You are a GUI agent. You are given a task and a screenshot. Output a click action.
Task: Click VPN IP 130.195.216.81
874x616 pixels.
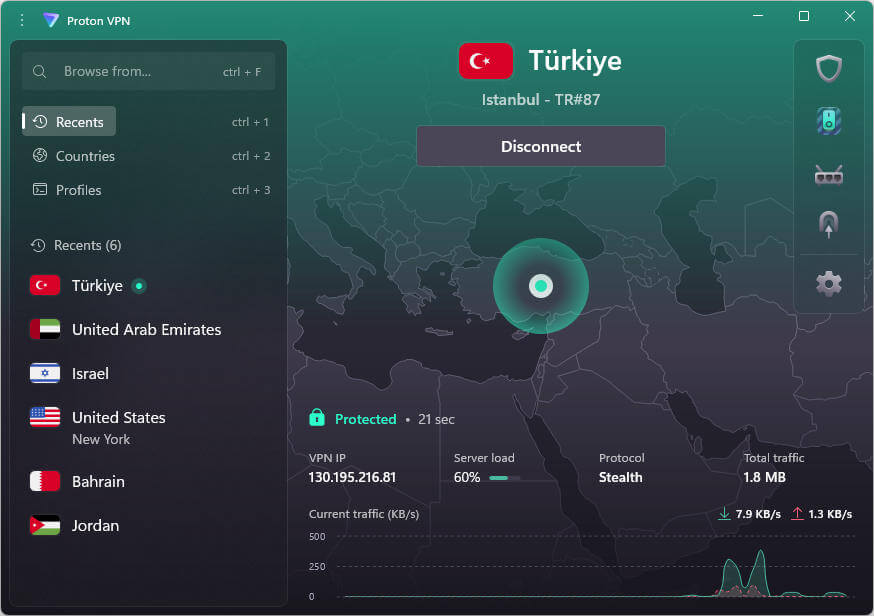(x=352, y=477)
